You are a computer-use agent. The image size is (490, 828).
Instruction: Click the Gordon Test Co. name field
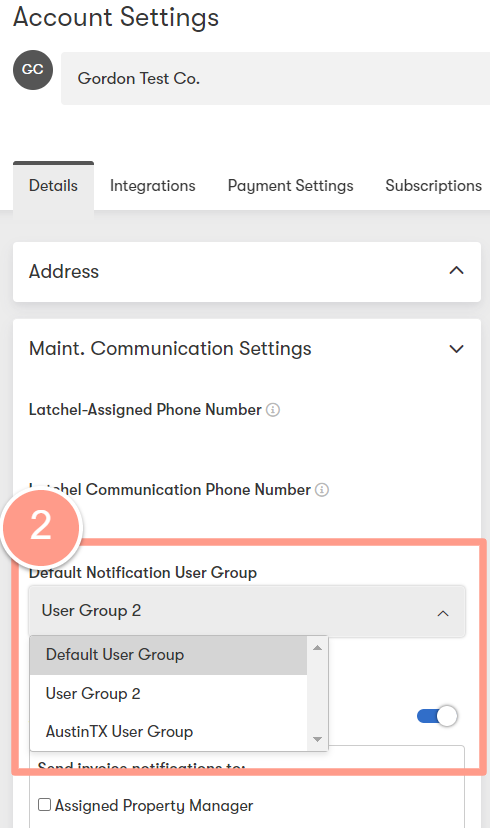[275, 78]
